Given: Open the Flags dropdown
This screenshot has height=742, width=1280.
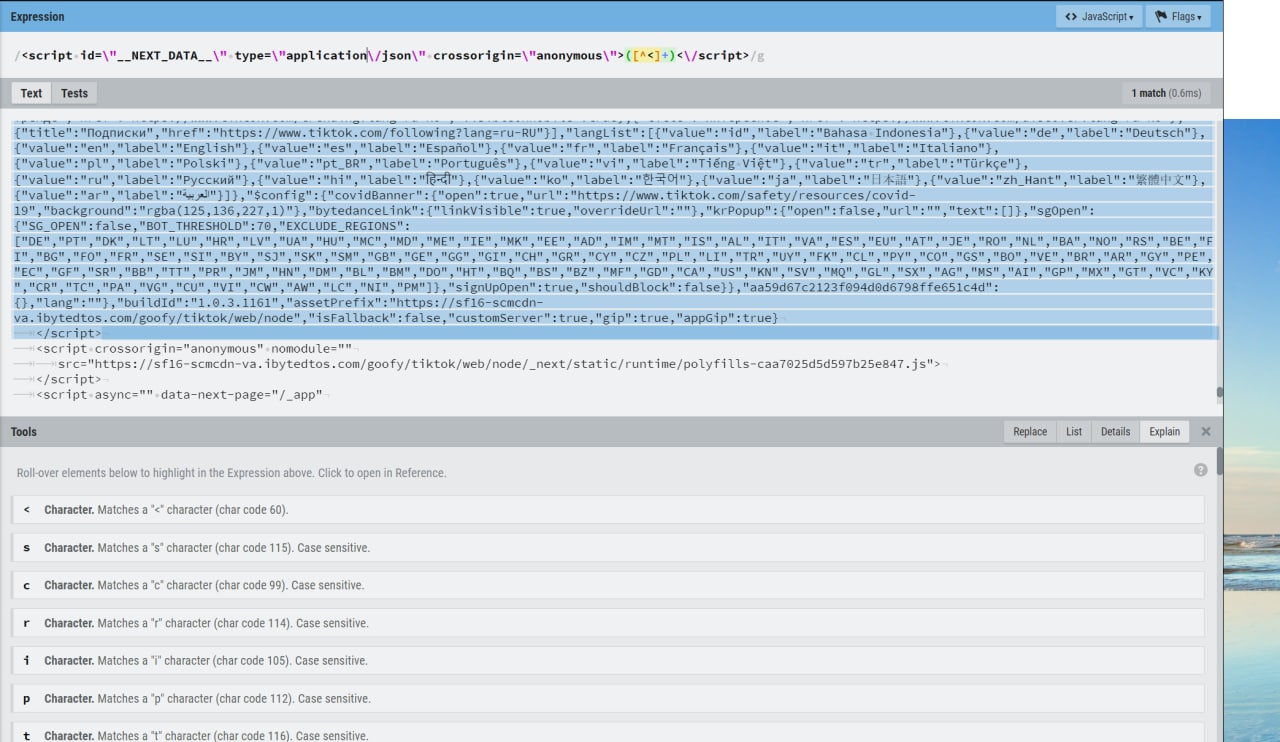Looking at the screenshot, I should [1178, 17].
